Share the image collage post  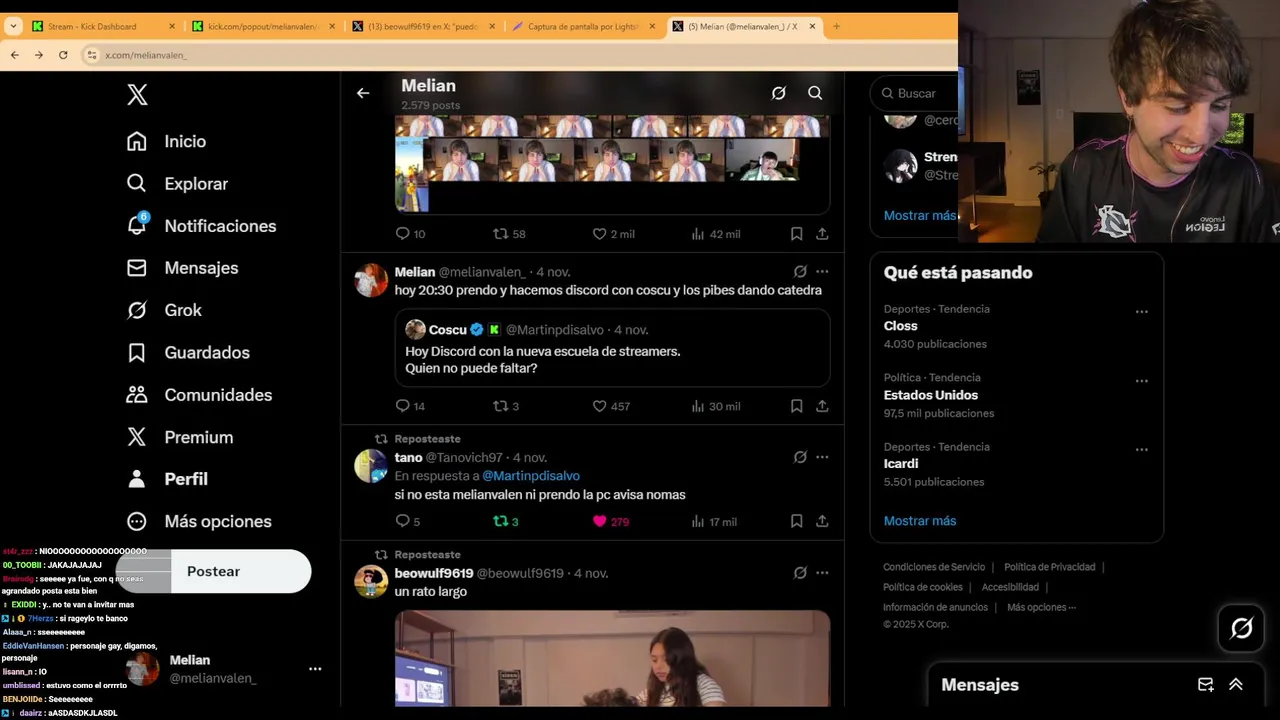tap(822, 233)
